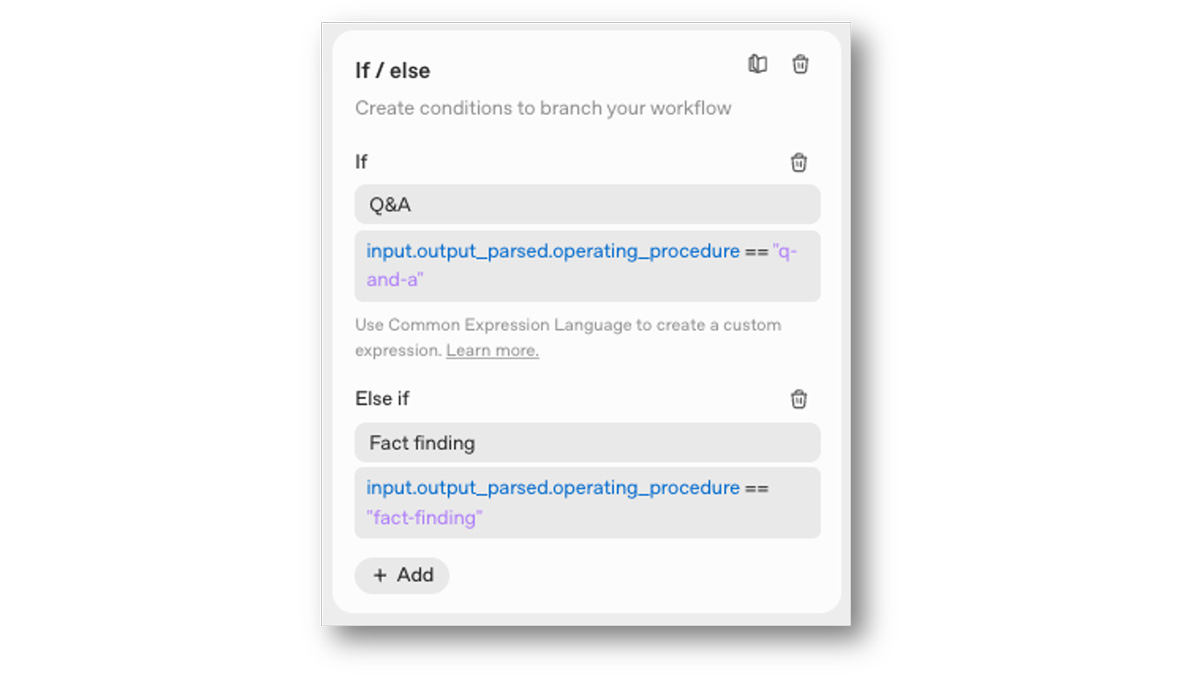Focus the Fact finding case name field
Image resolution: width=1200 pixels, height=675 pixels.
point(587,442)
